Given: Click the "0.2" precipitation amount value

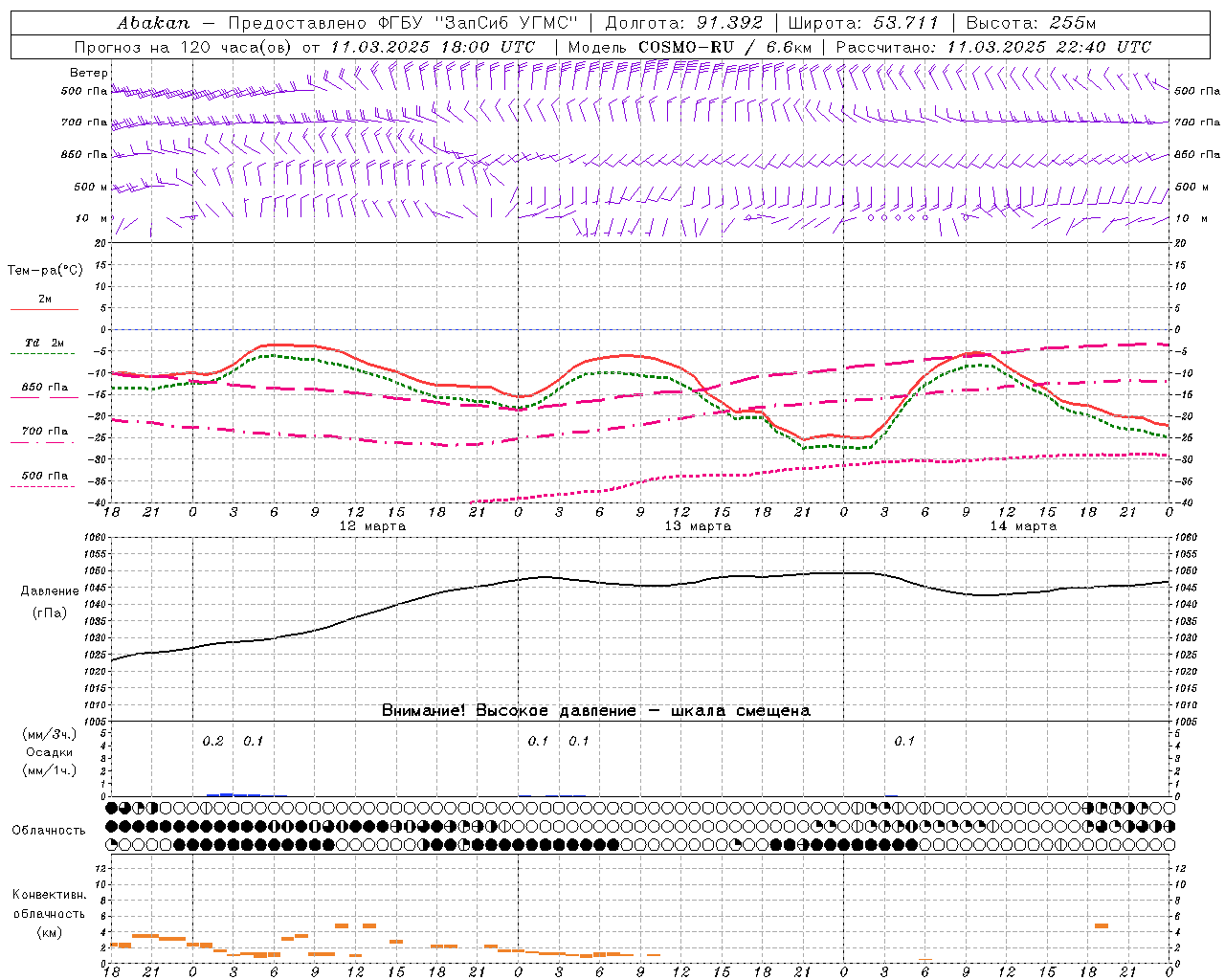Looking at the screenshot, I should 212,742.
